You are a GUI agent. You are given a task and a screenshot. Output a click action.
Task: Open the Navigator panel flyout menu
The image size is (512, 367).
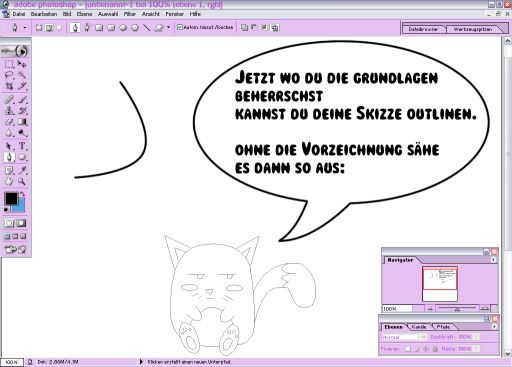click(493, 260)
